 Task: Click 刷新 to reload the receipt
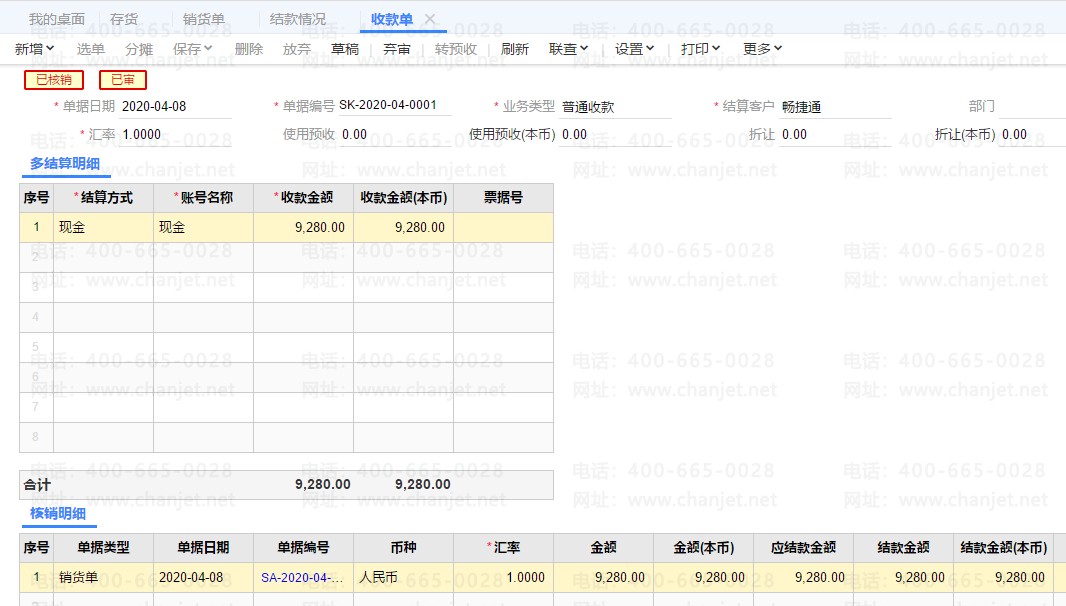click(x=515, y=49)
